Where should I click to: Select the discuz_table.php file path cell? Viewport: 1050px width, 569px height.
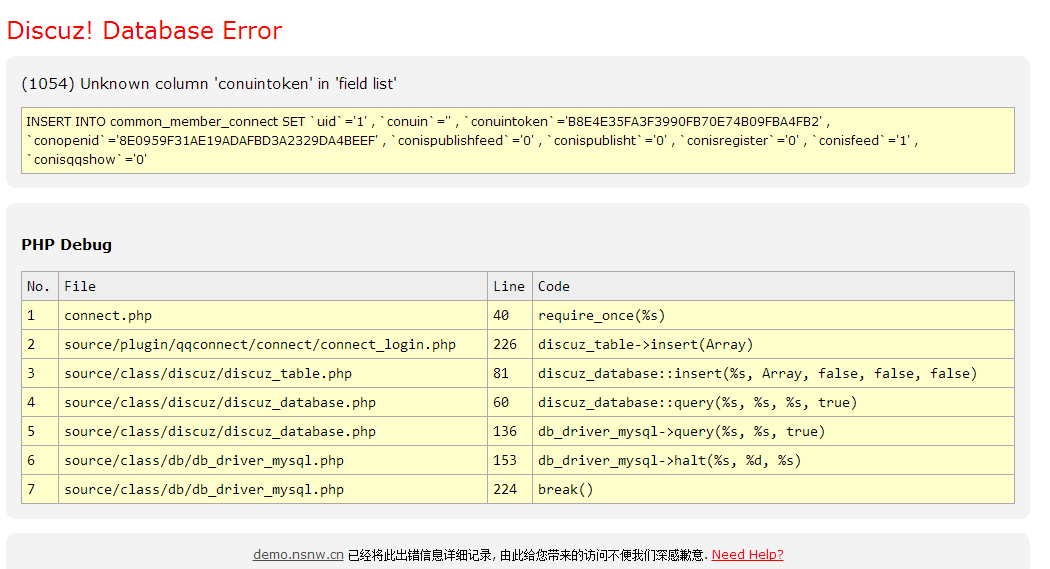click(273, 374)
